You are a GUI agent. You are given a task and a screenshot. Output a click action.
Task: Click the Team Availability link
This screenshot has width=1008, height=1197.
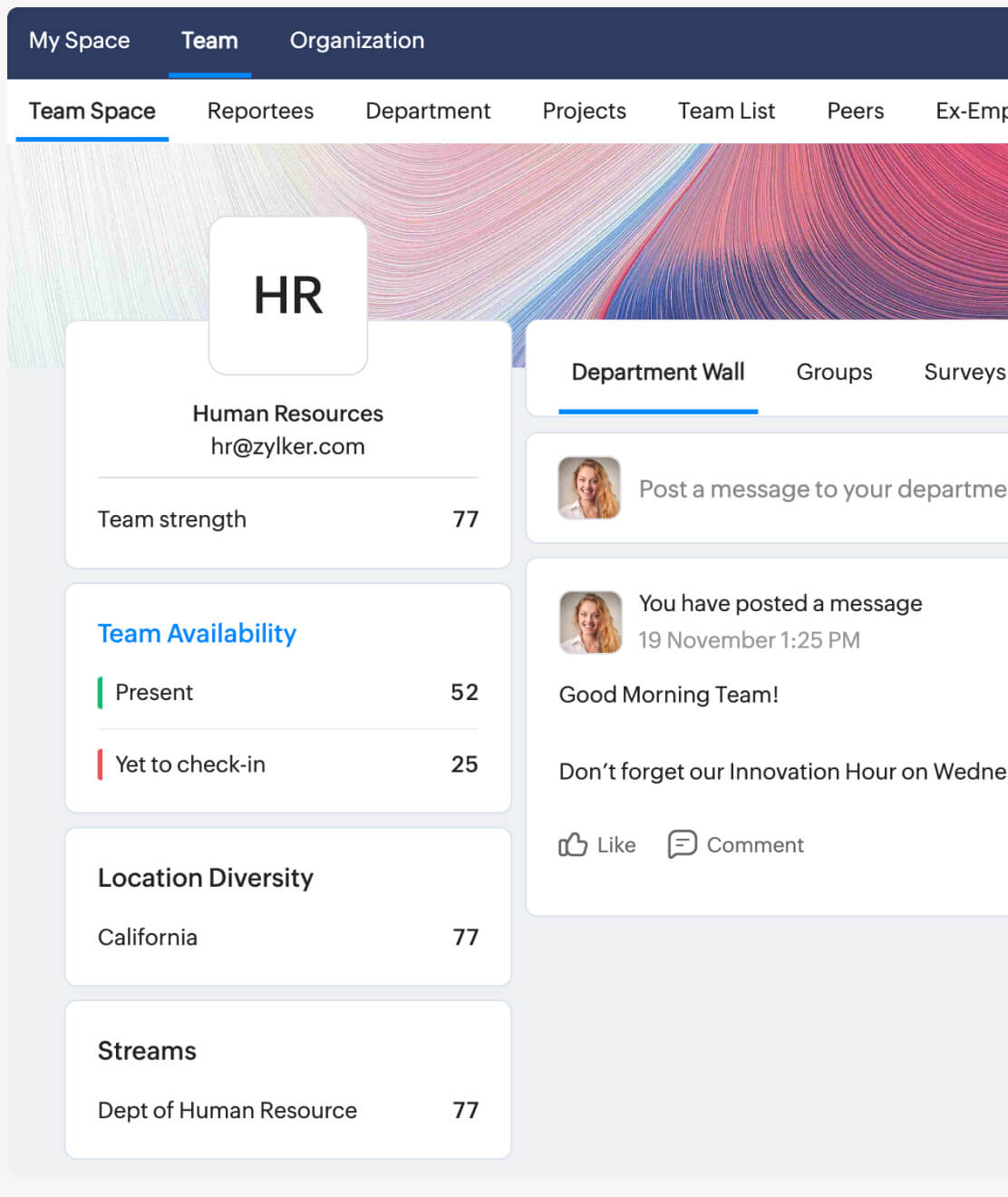pyautogui.click(x=197, y=633)
